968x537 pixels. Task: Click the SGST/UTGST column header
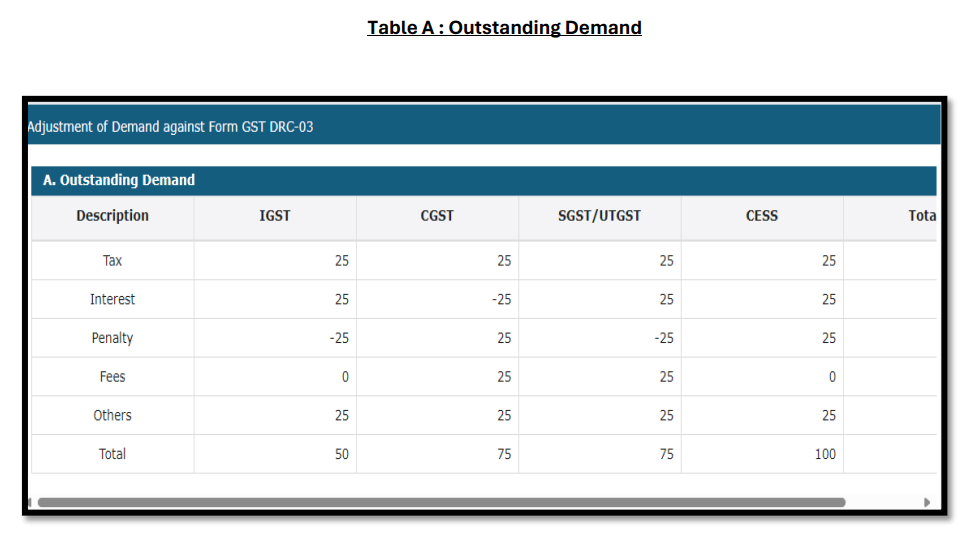(x=599, y=216)
